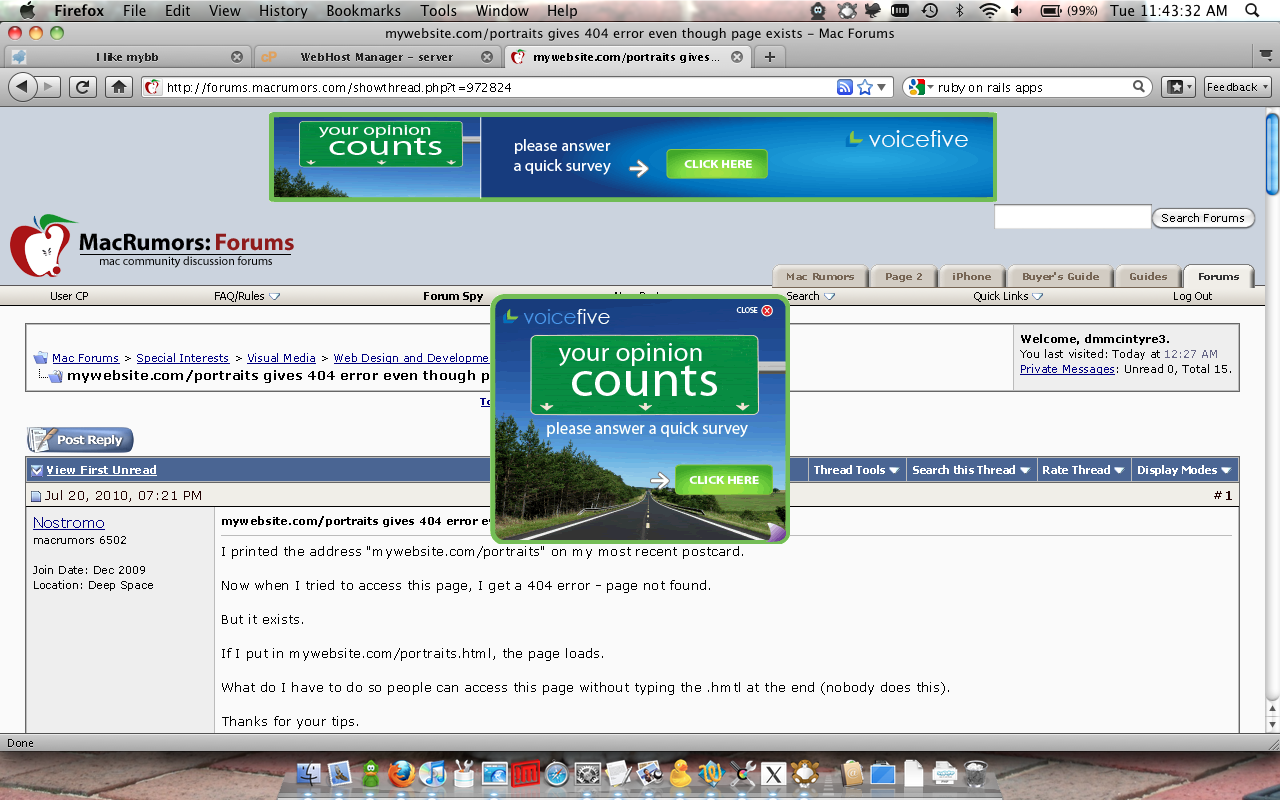Image resolution: width=1280 pixels, height=800 pixels.
Task: Run search with the magnifier in search bar
Action: click(x=1138, y=87)
